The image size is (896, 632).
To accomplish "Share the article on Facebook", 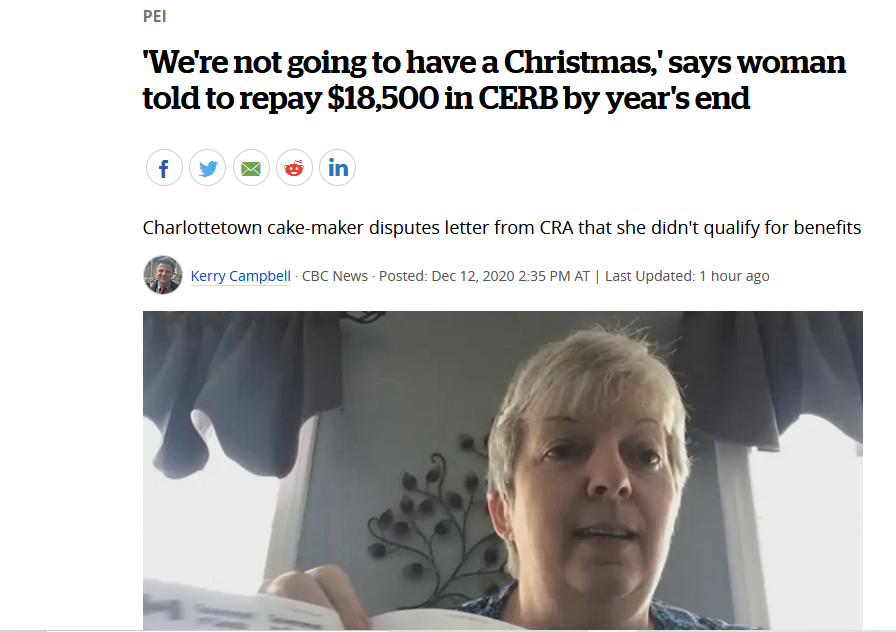I will [x=164, y=168].
